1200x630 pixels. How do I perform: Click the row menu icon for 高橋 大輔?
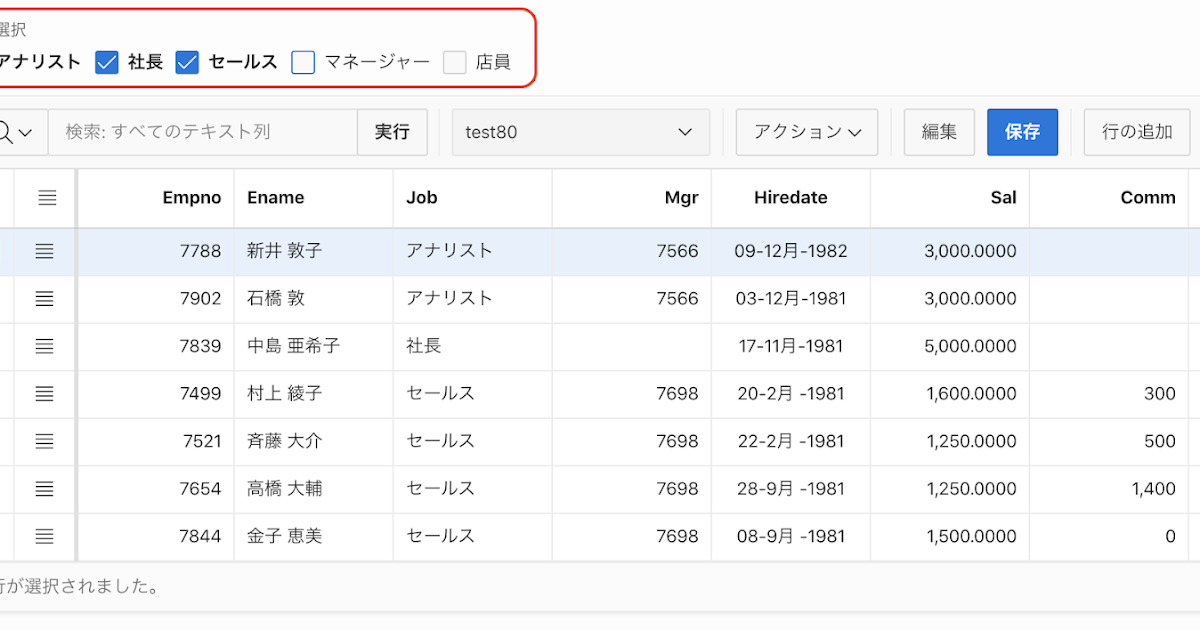pyautogui.click(x=45, y=489)
